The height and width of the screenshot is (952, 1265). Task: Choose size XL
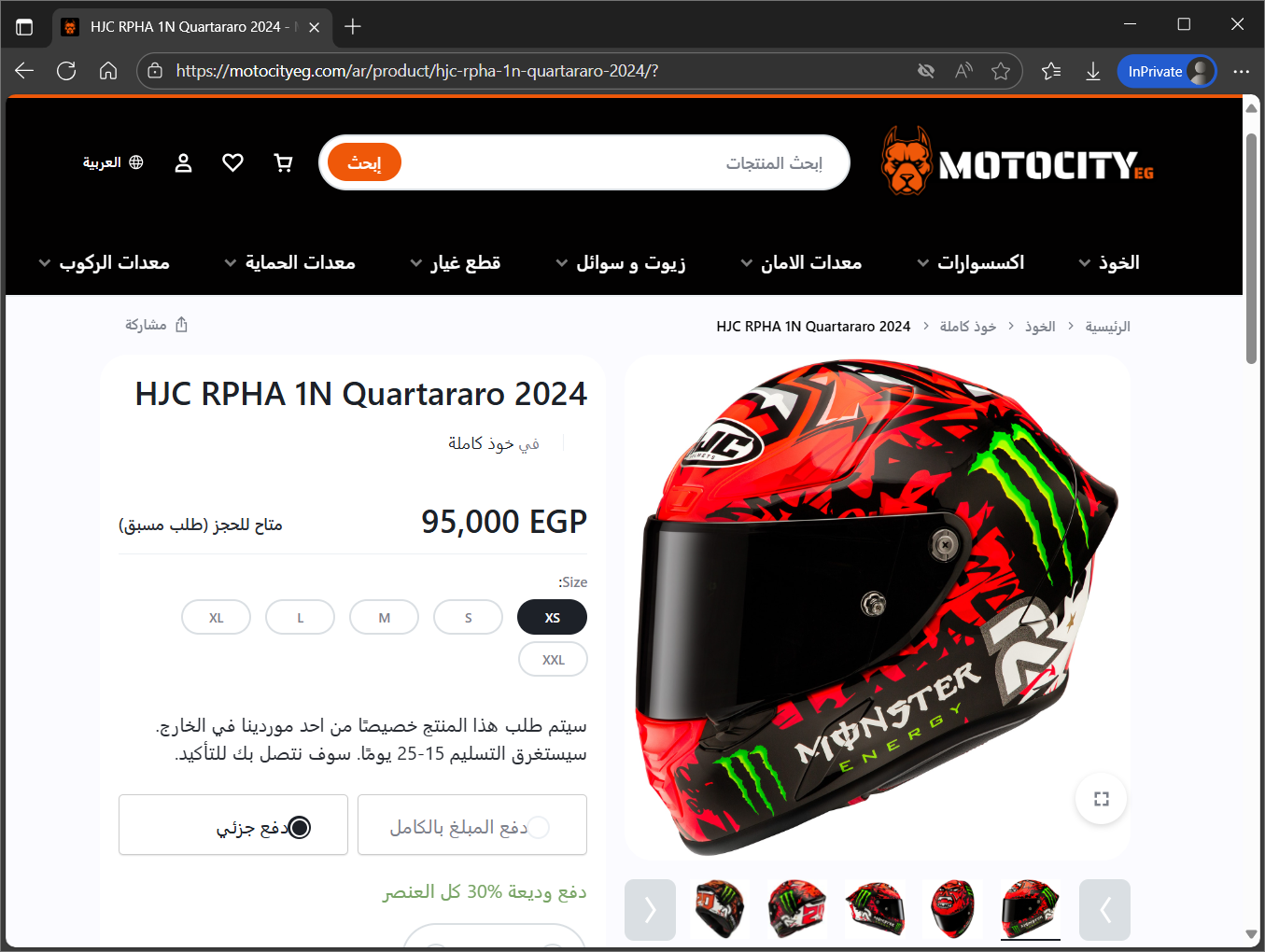coord(217,618)
